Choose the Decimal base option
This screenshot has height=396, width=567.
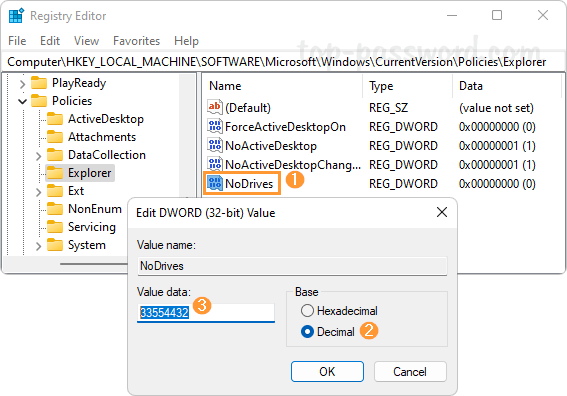click(x=307, y=332)
